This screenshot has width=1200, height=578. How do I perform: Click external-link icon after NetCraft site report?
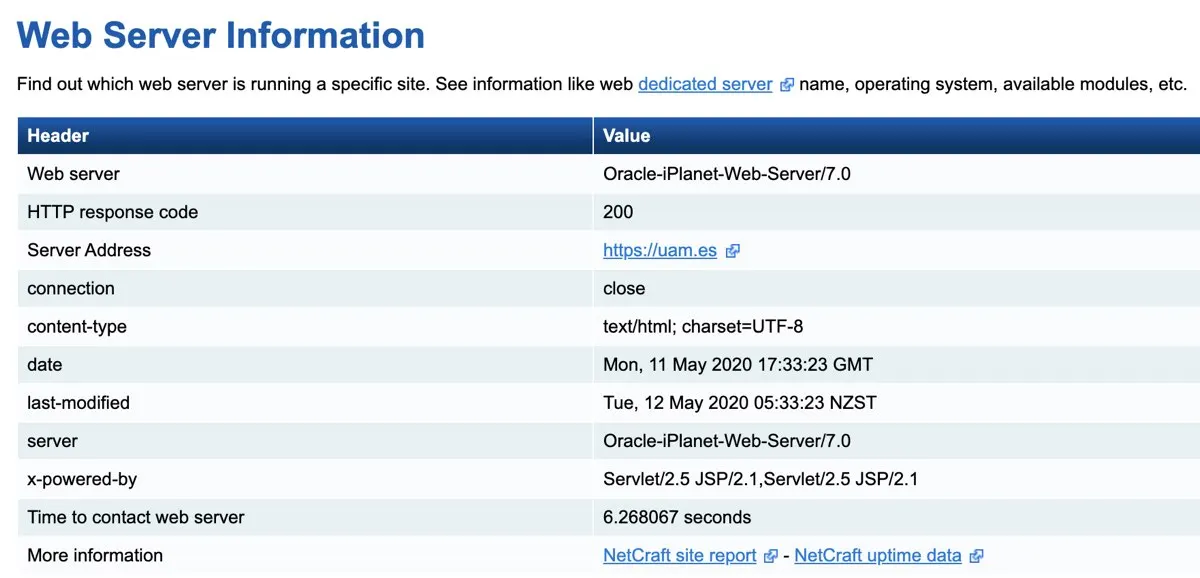[770, 556]
